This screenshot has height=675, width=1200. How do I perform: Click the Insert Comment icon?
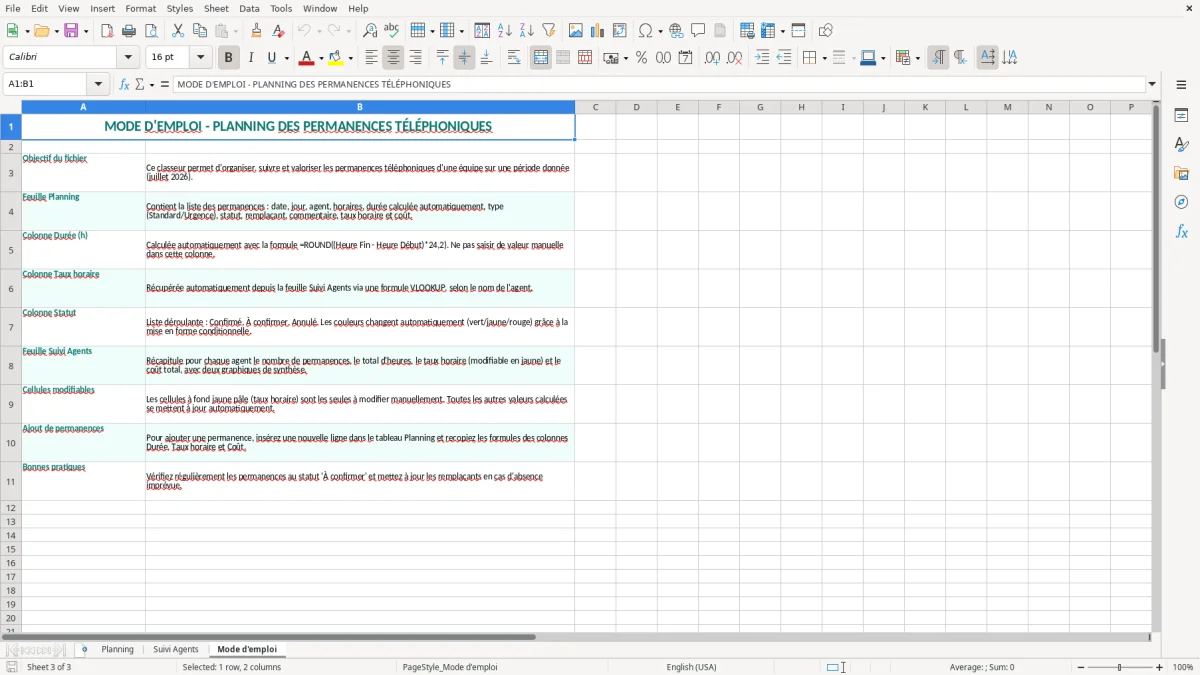coord(698,31)
